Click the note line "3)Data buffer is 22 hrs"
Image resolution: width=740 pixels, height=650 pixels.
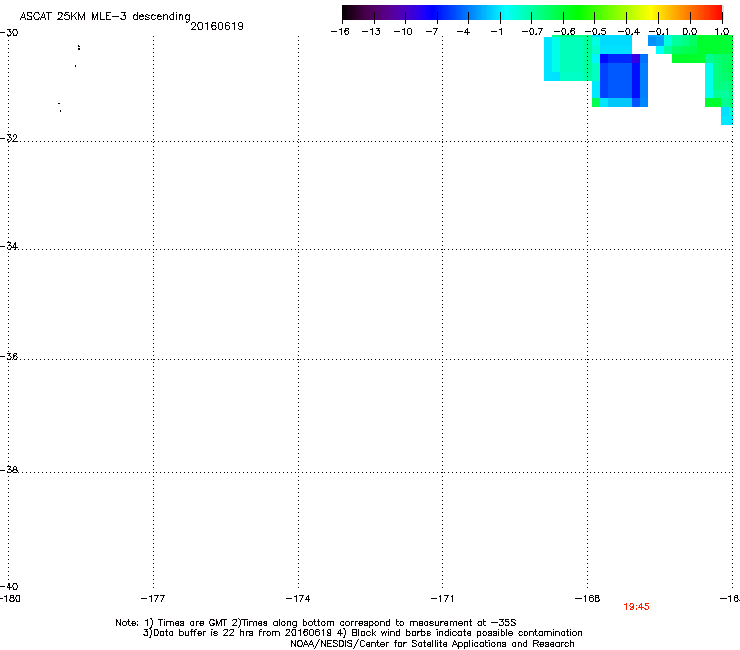362,633
